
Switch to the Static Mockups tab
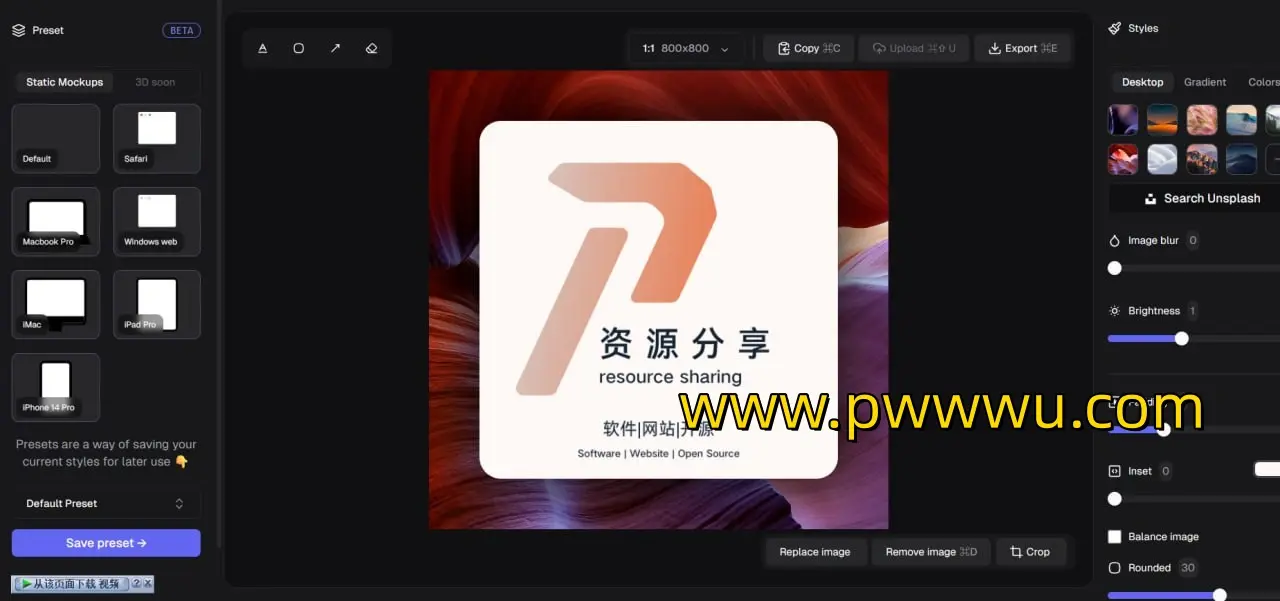pyautogui.click(x=64, y=82)
